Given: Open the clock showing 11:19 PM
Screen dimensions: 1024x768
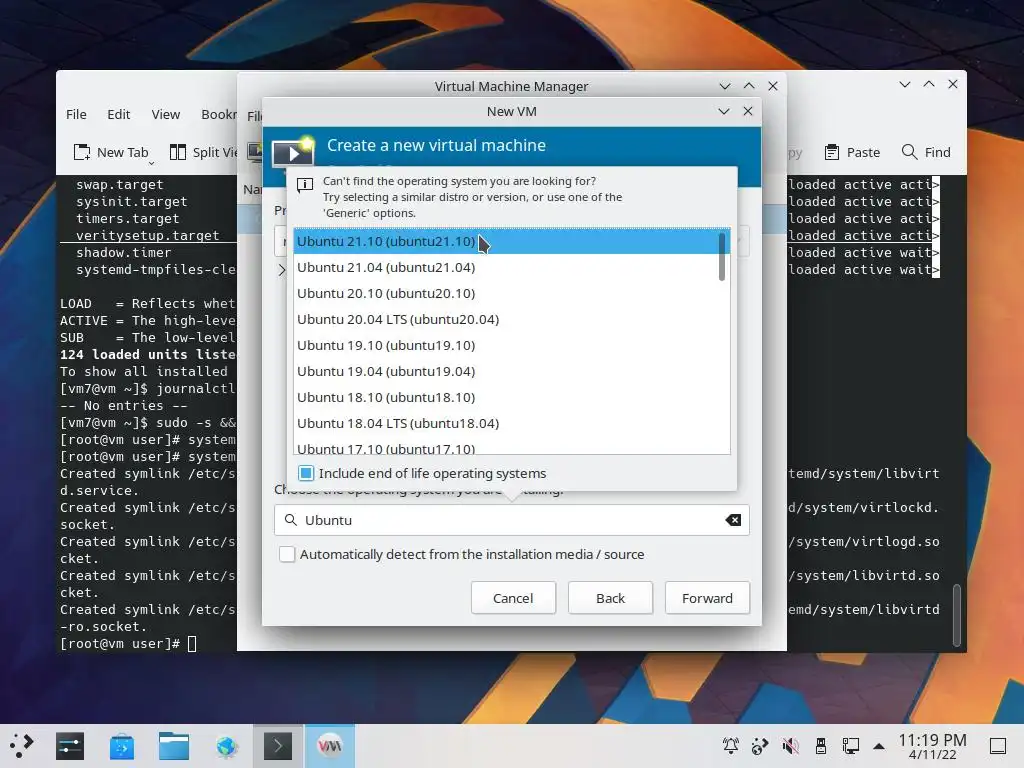Looking at the screenshot, I should click(x=932, y=746).
